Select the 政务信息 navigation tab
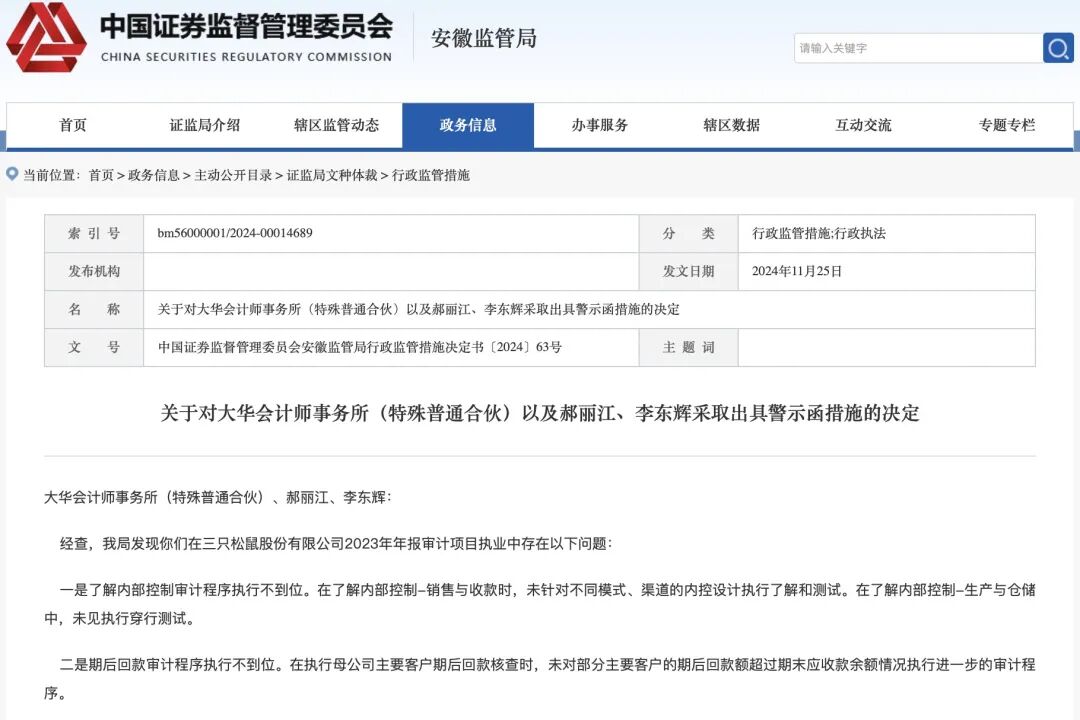The image size is (1080, 720). coord(470,125)
